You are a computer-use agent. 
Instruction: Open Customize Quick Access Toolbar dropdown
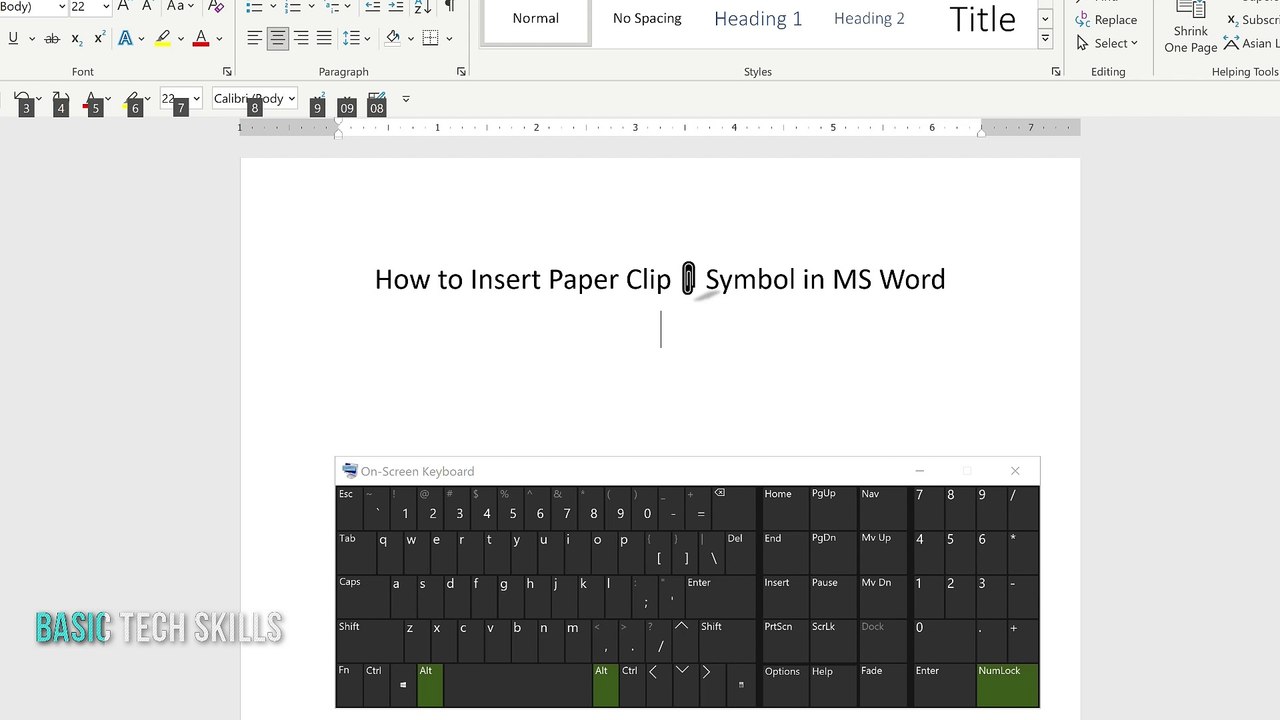[x=405, y=99]
